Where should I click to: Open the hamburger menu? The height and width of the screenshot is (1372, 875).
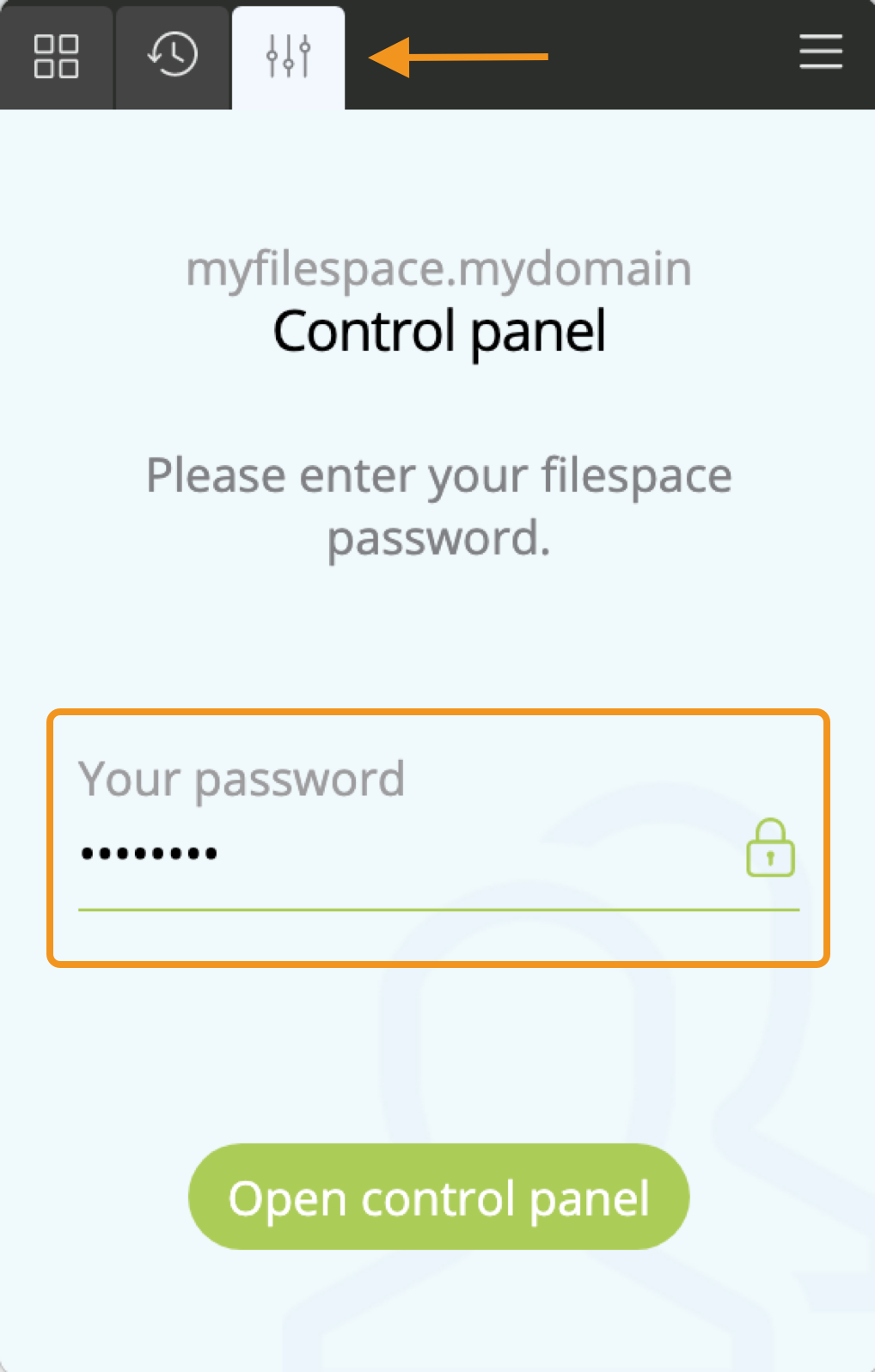point(820,52)
